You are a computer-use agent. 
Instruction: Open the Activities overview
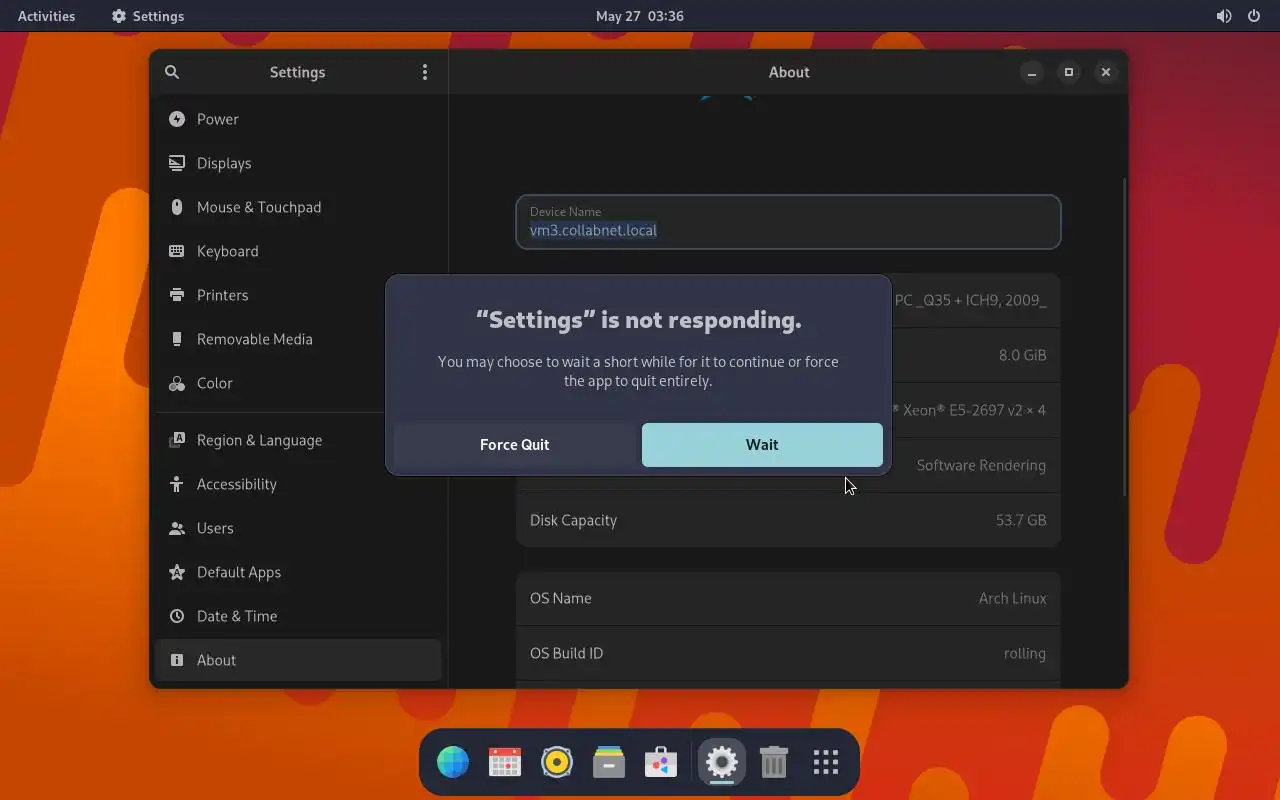point(47,16)
